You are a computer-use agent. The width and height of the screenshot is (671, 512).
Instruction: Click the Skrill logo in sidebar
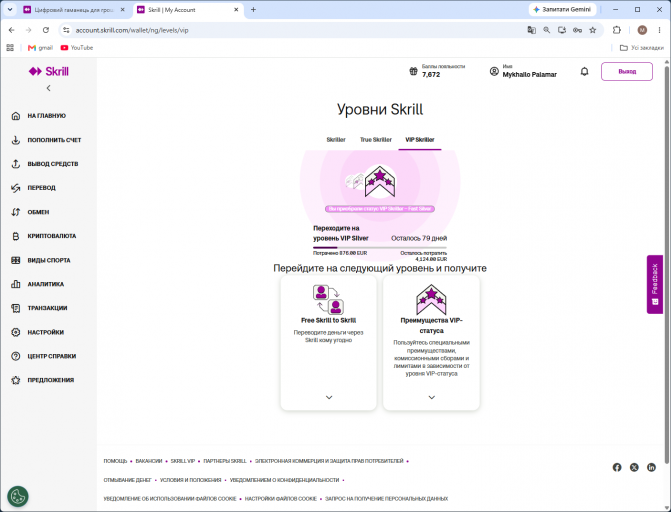tap(48, 71)
